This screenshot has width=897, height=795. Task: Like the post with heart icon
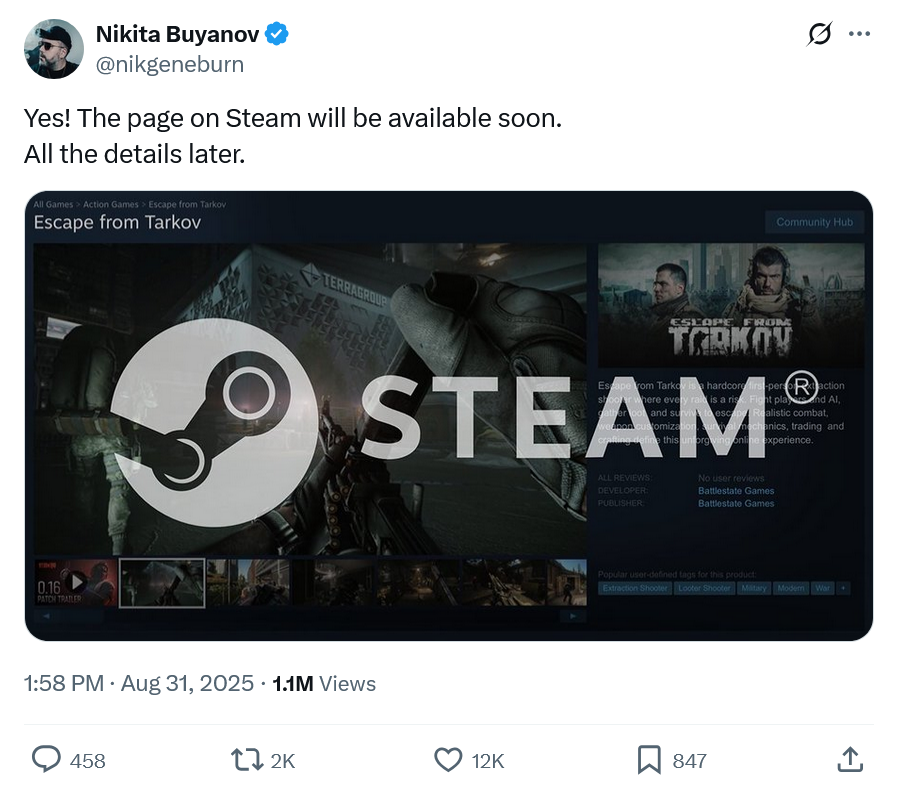pos(448,760)
